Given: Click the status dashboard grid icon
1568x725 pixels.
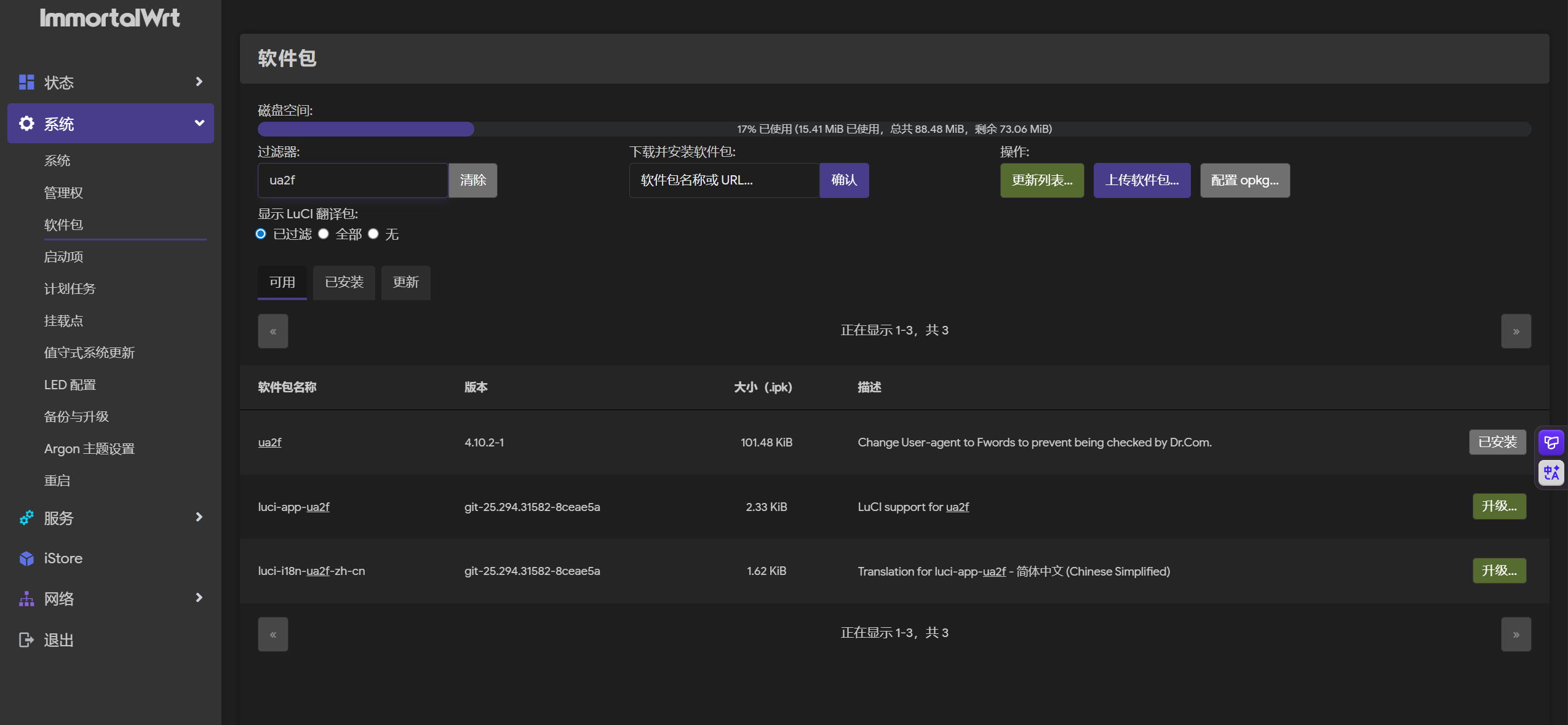Looking at the screenshot, I should click(x=26, y=82).
